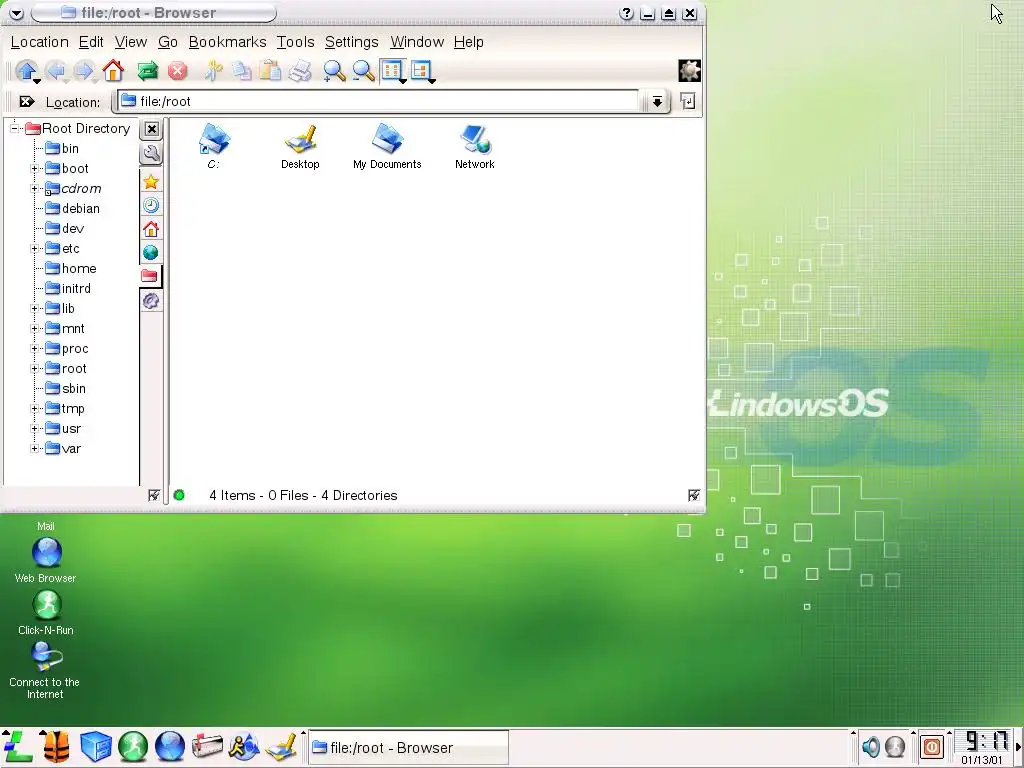Screen dimensions: 1024x768
Task: Go up one directory with the Up arrow
Action: pyautogui.click(x=26, y=71)
